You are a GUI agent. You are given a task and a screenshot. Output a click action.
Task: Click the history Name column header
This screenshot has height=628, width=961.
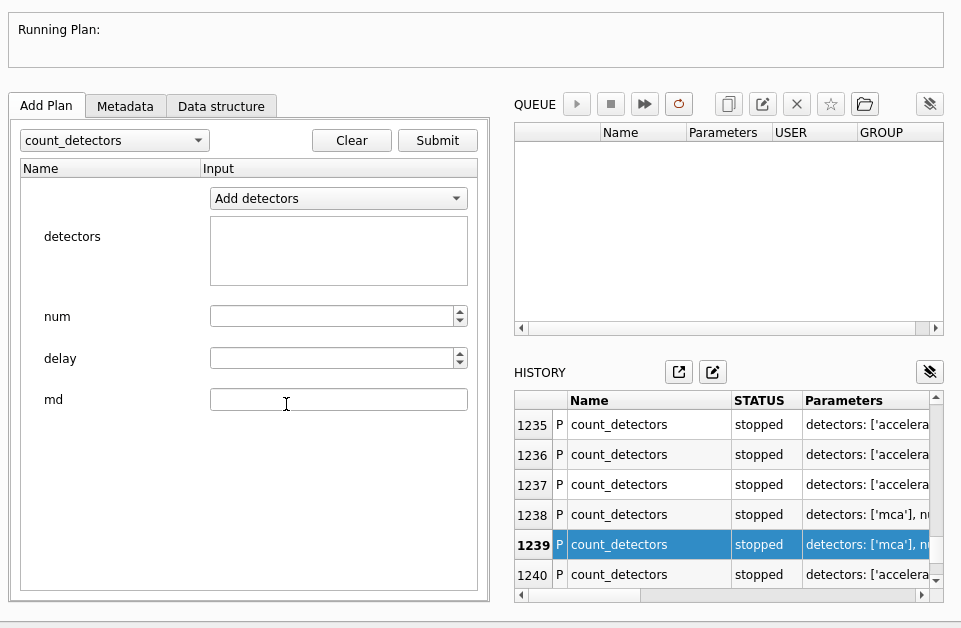[x=649, y=401]
